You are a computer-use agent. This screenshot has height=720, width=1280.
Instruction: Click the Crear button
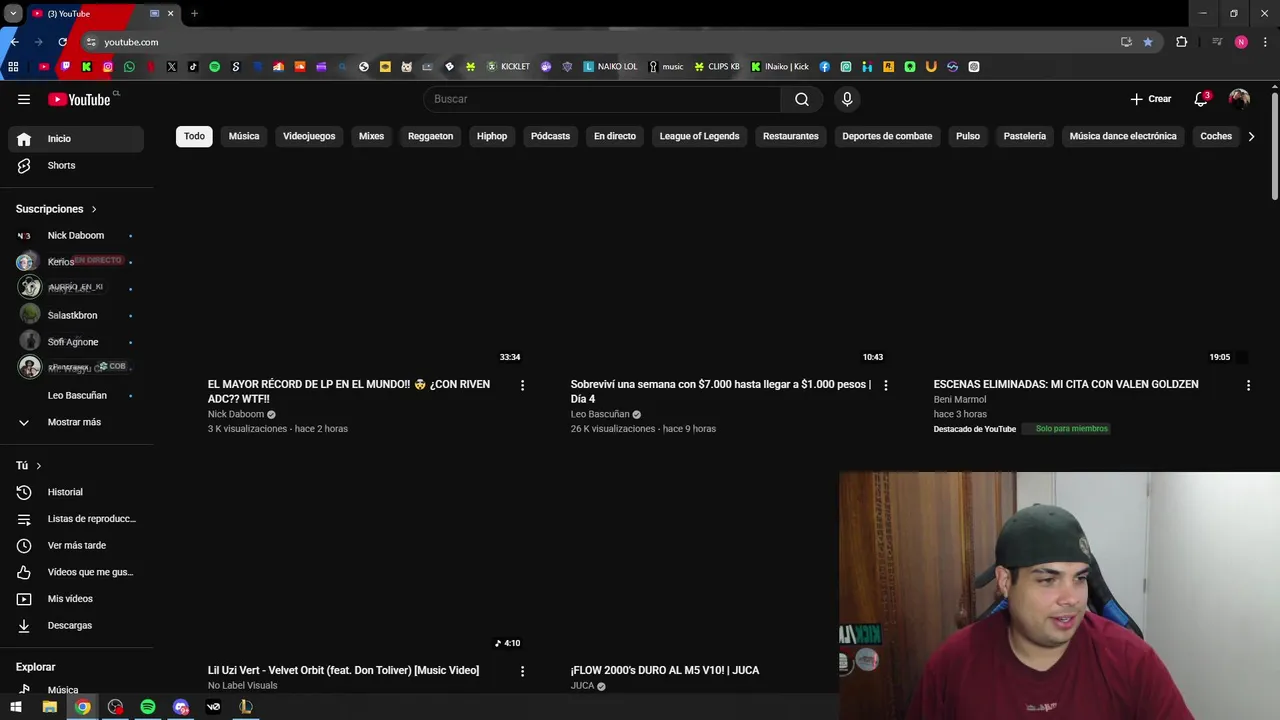[1151, 99]
